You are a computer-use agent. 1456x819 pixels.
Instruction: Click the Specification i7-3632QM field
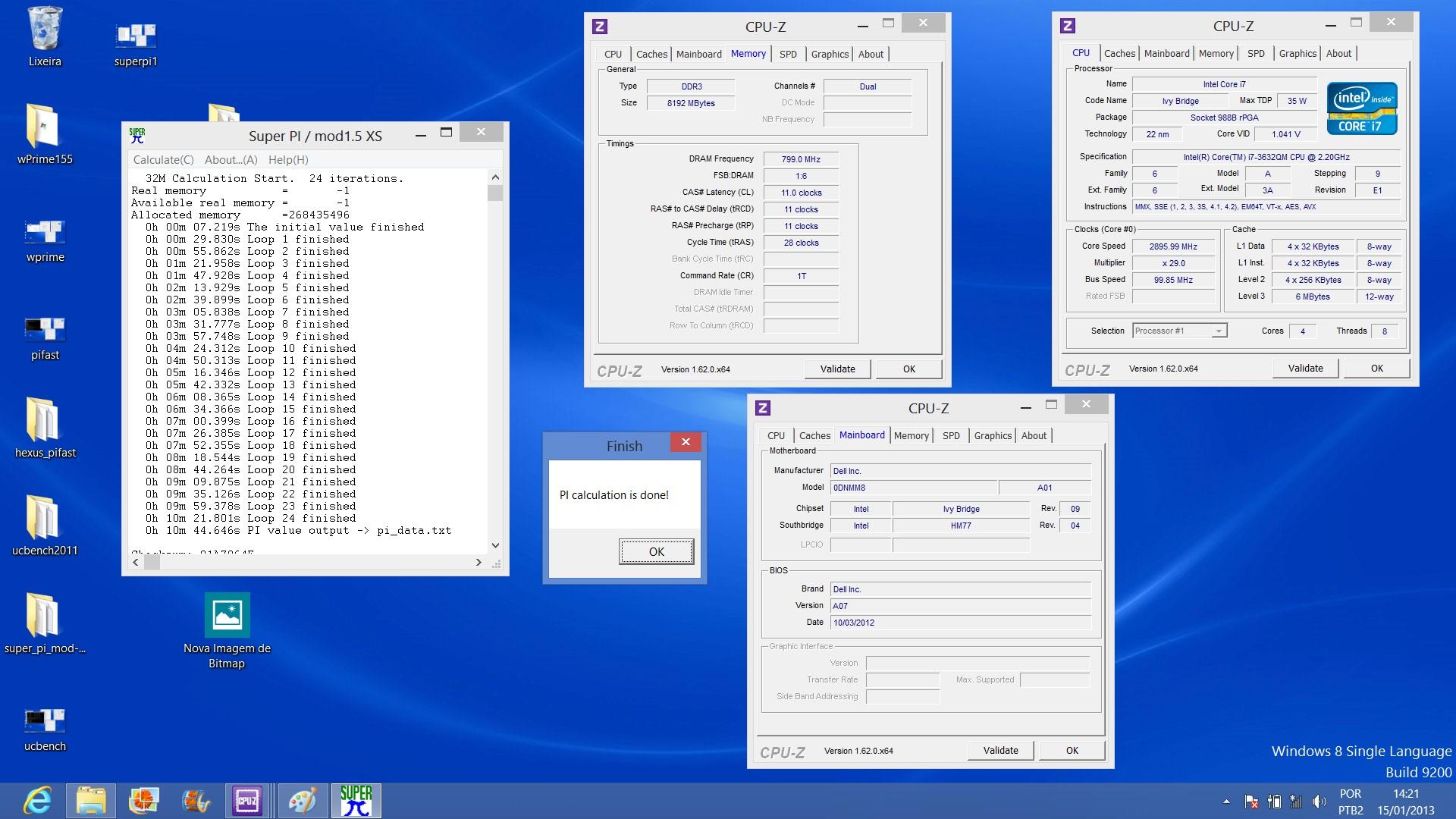tap(1266, 157)
